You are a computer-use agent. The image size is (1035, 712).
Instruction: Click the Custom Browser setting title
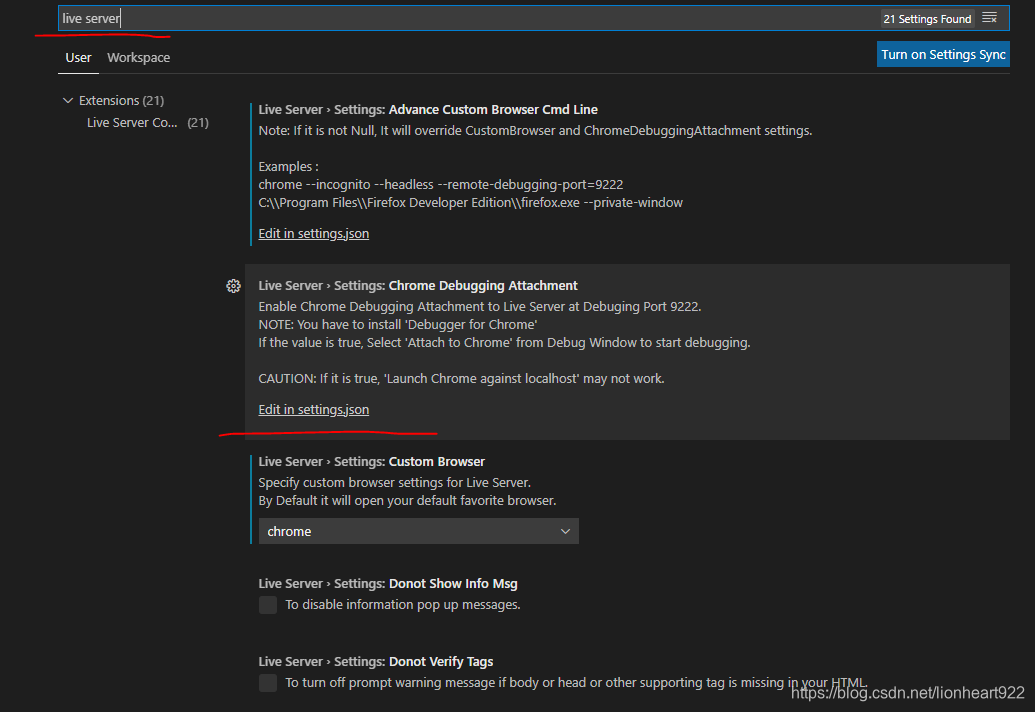tap(372, 462)
